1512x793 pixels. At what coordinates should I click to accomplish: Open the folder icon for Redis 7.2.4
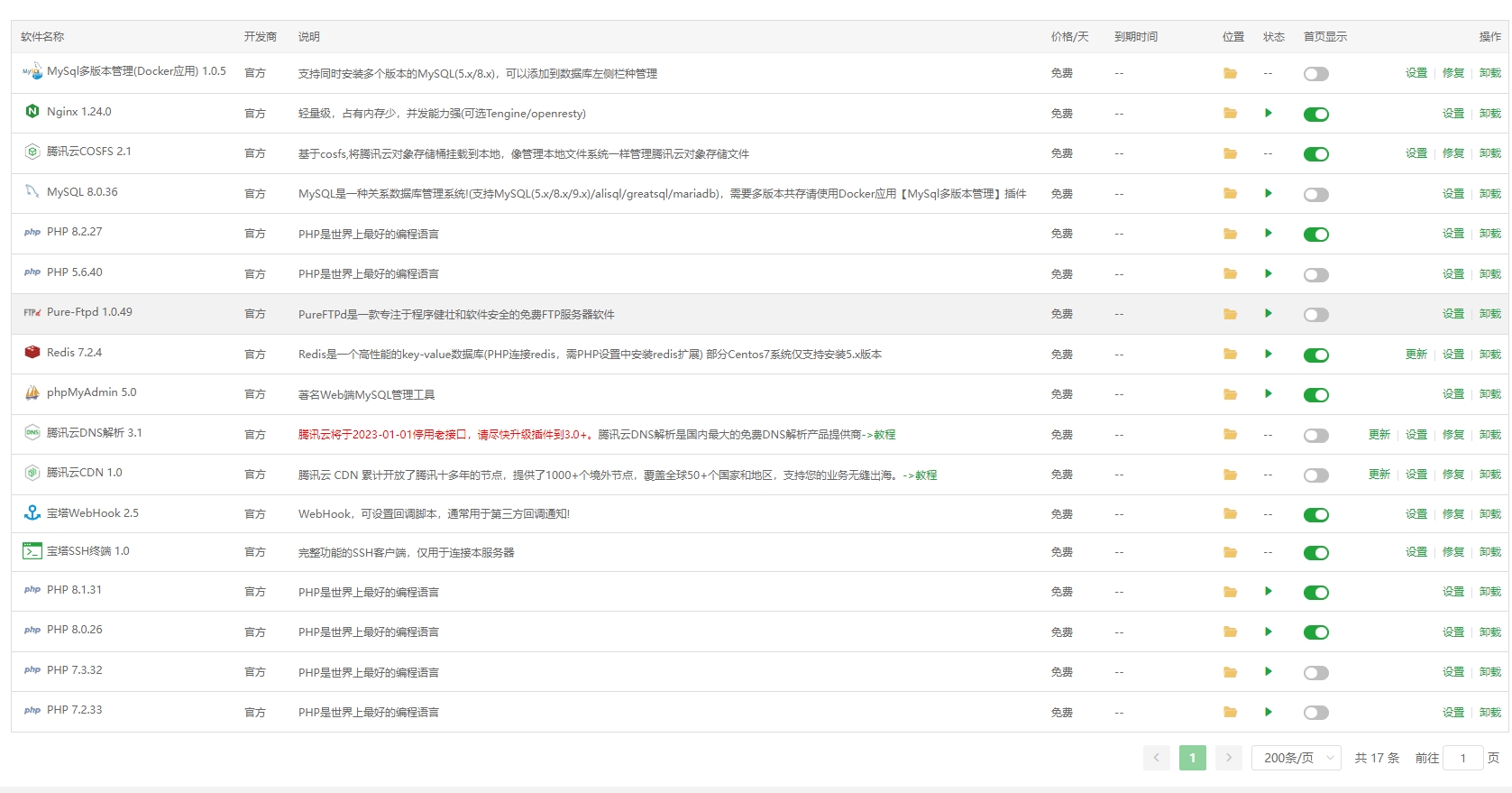point(1230,355)
